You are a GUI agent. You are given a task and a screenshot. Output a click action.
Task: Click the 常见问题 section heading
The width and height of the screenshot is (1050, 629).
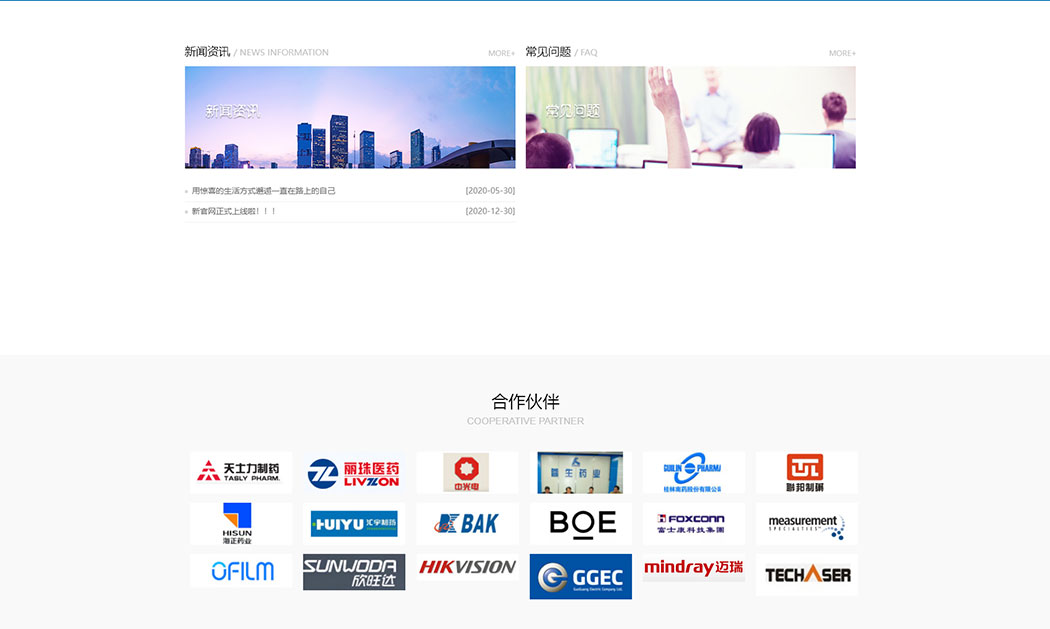coord(548,52)
